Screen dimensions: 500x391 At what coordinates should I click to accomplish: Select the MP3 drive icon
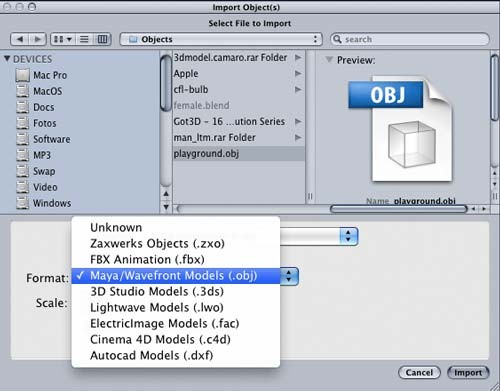click(22, 155)
